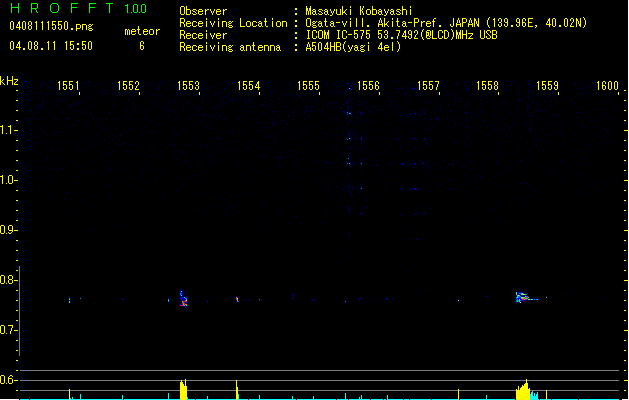Click the meteor count label
Screen dimensions: 629x400
[142, 31]
